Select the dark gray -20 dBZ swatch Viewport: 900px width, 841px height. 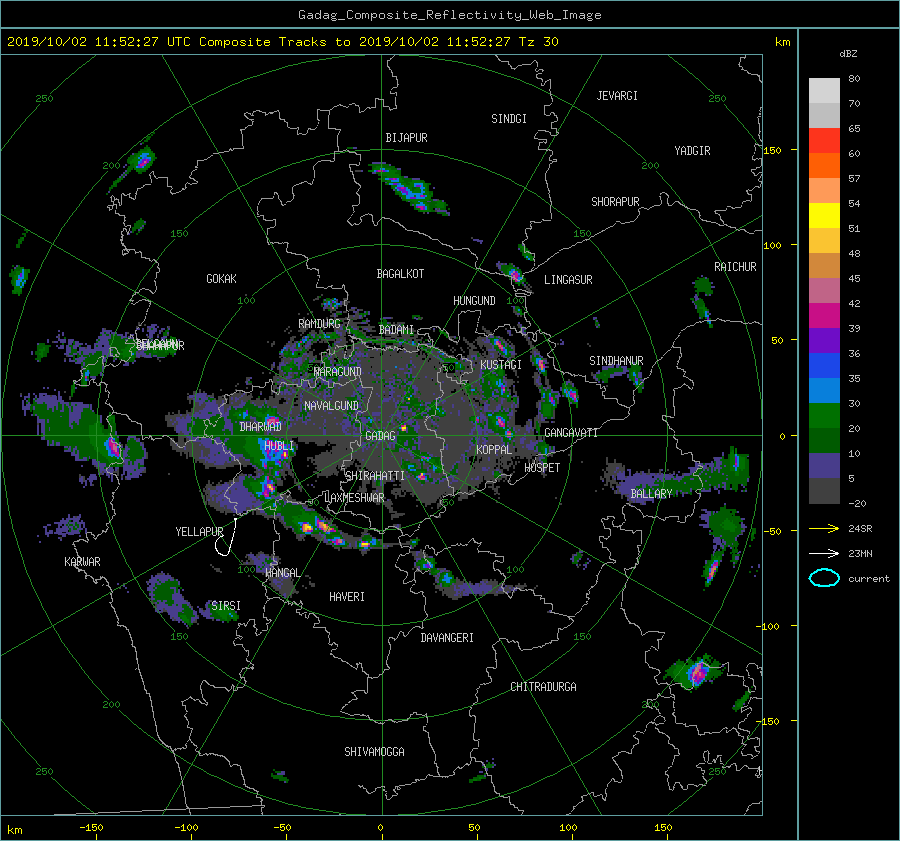click(824, 490)
